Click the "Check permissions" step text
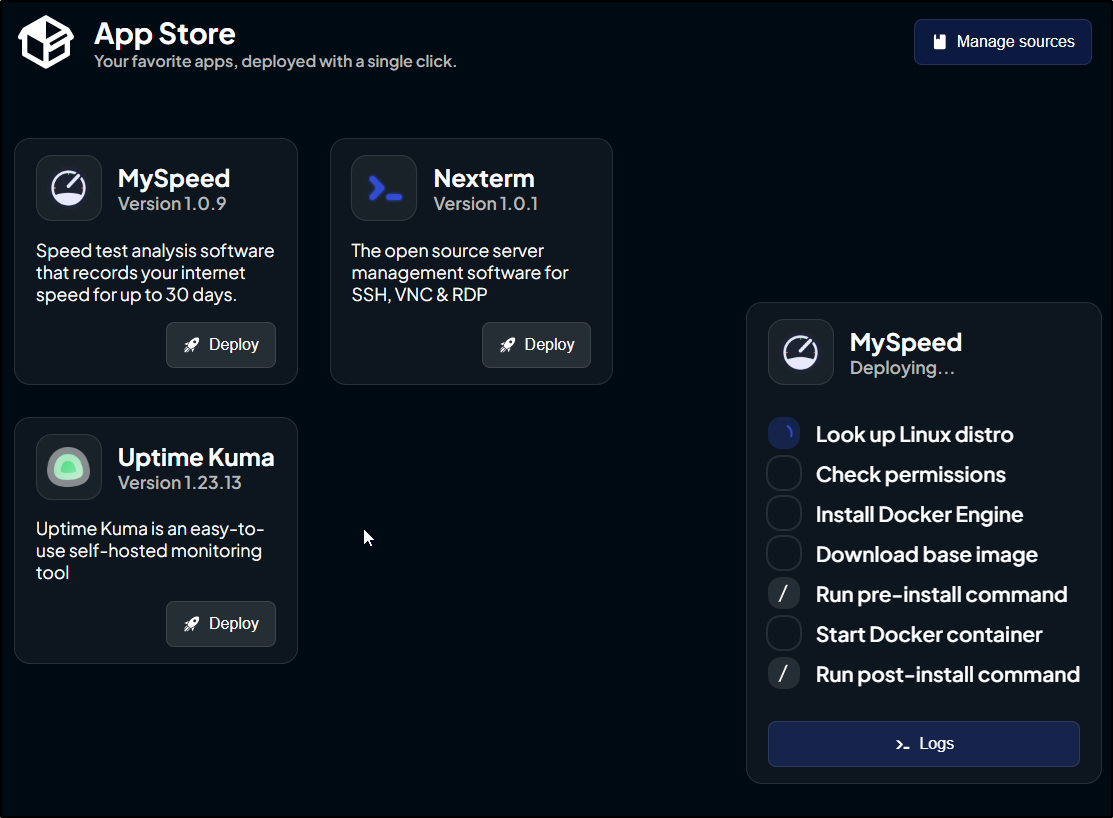Viewport: 1113px width, 818px height. tap(911, 474)
